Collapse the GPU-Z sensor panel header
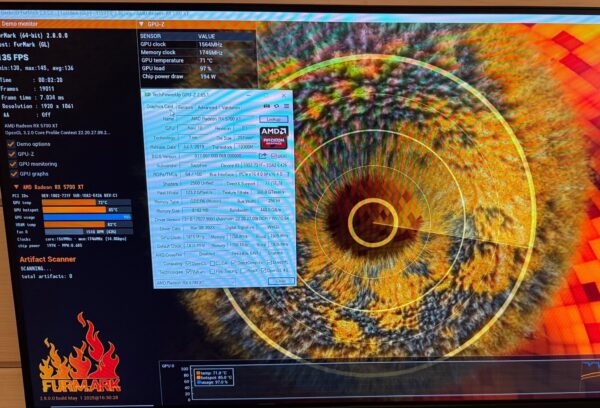Viewport: 600px width, 408px height. click(140, 21)
